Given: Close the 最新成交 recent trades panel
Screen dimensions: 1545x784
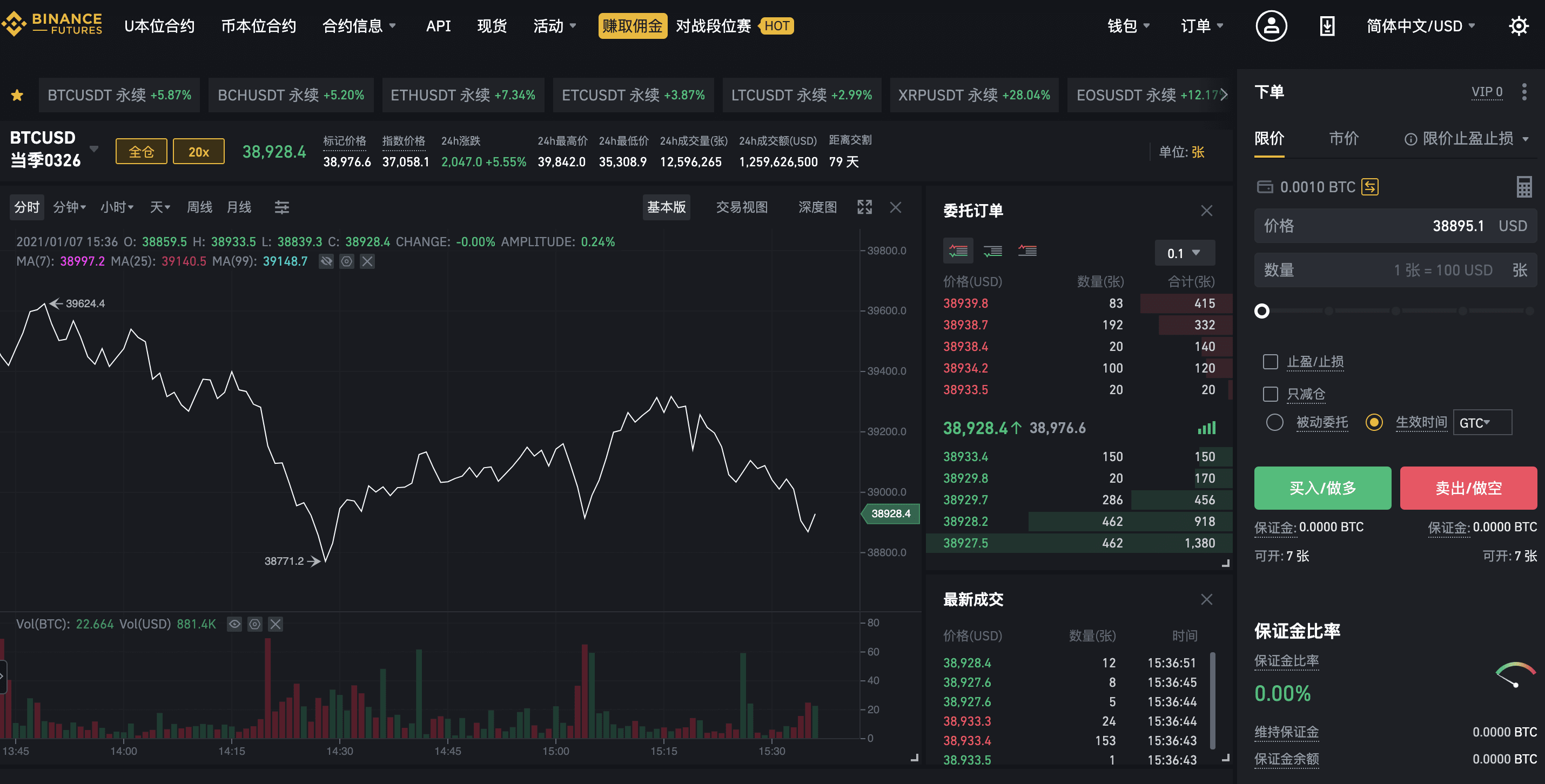Looking at the screenshot, I should (x=1207, y=599).
